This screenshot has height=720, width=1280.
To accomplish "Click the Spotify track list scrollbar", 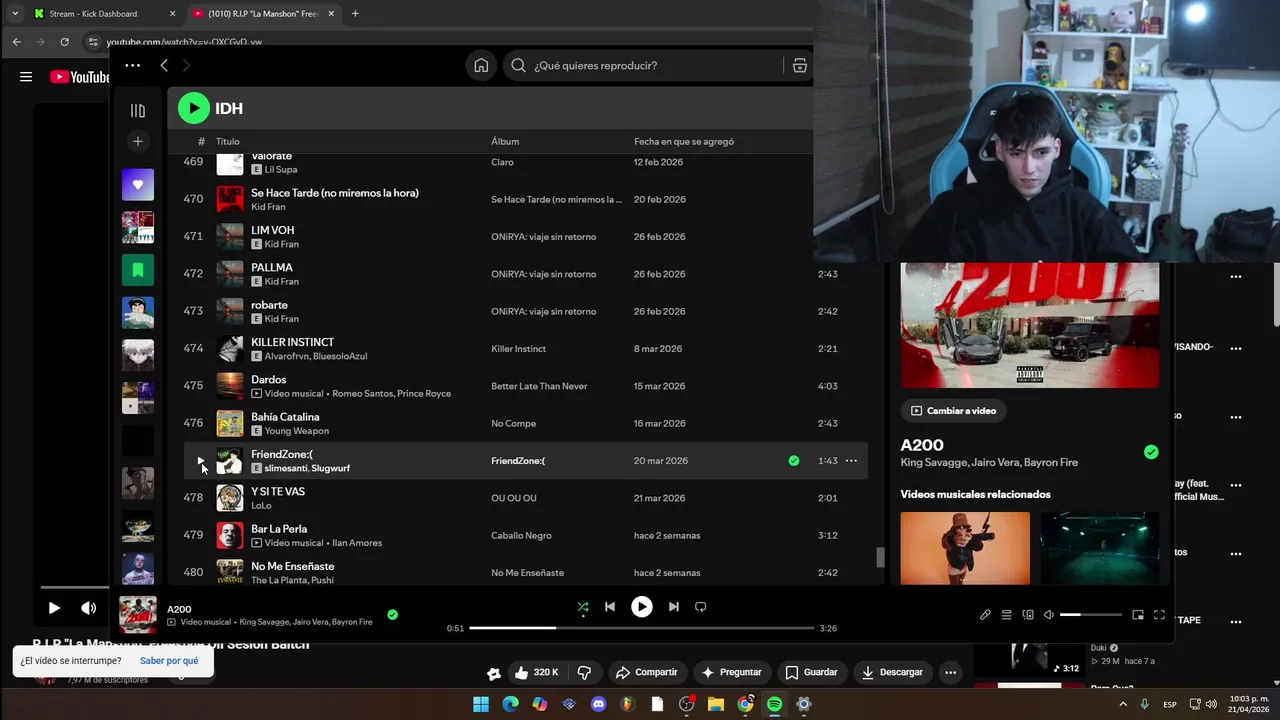I will click(881, 557).
